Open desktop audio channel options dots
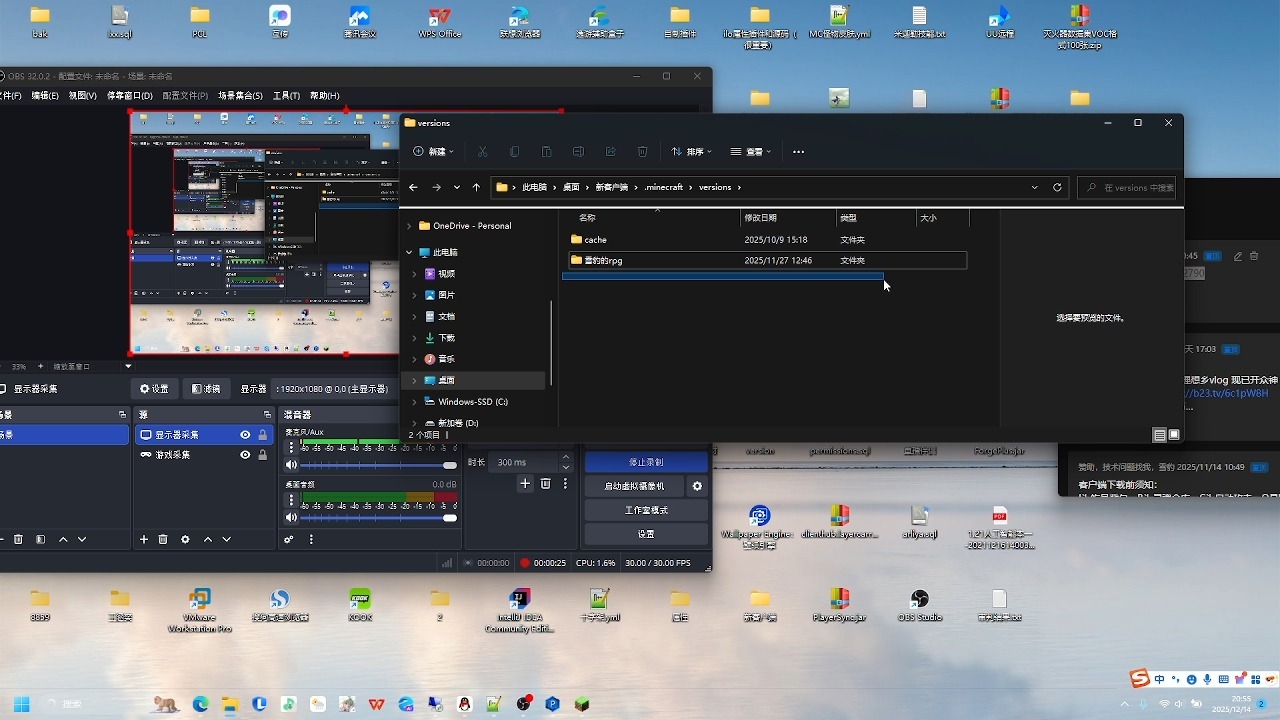 (290, 498)
